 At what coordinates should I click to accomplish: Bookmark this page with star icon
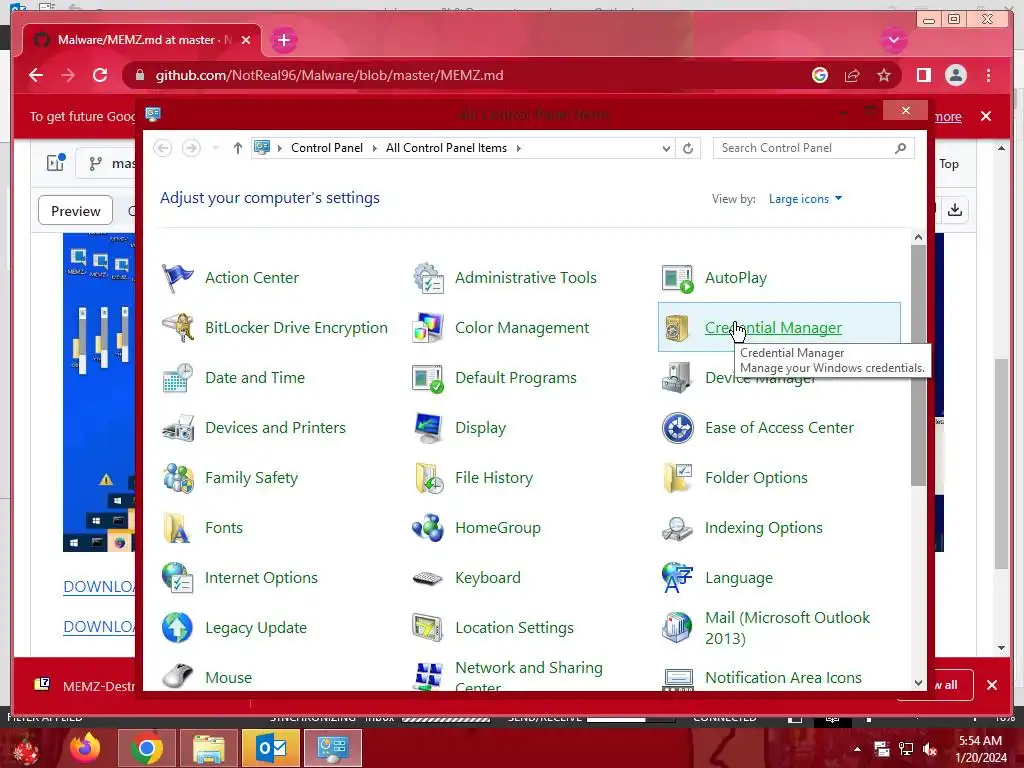tap(884, 75)
